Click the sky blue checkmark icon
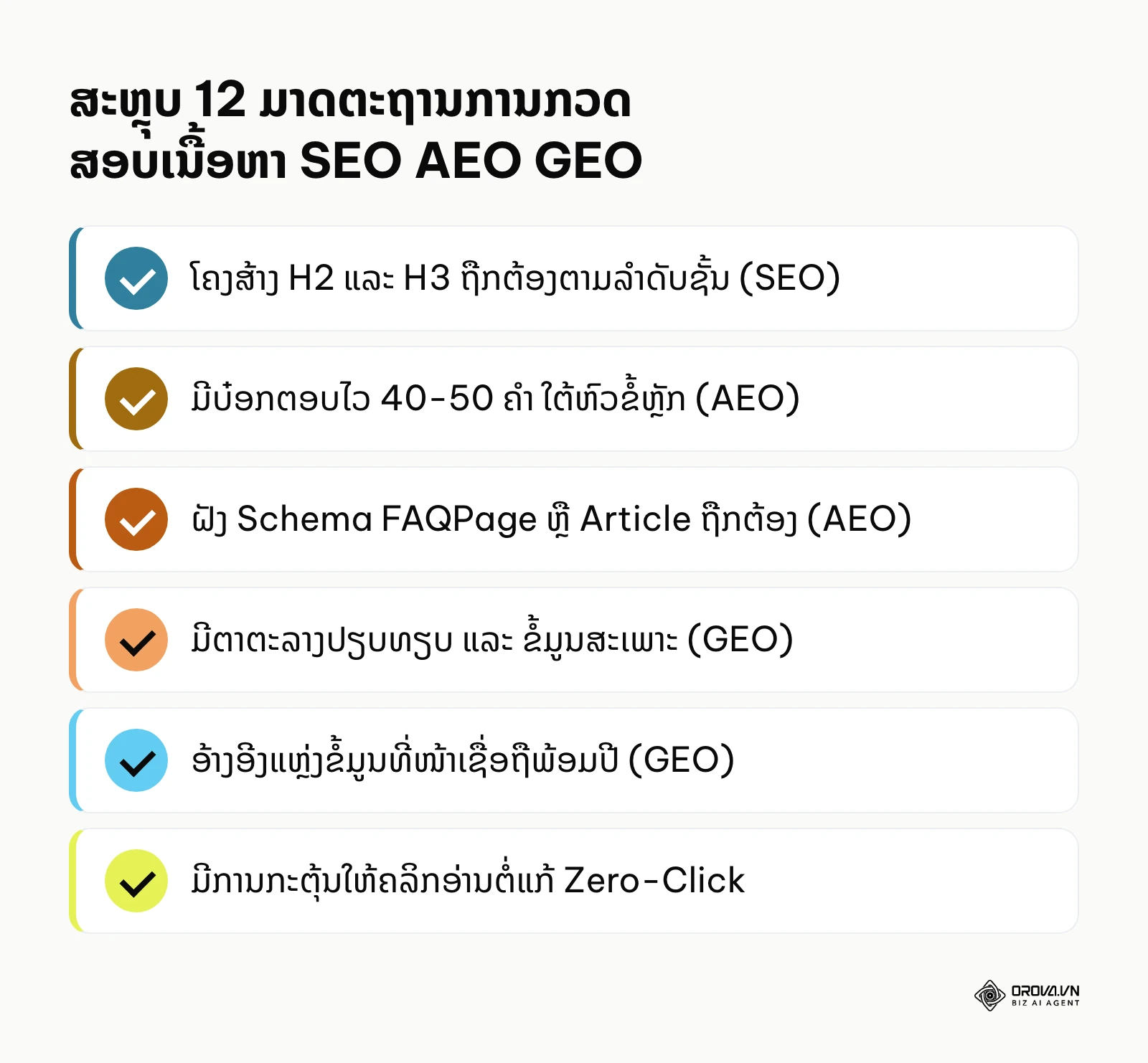This screenshot has width=1148, height=1063. (136, 760)
